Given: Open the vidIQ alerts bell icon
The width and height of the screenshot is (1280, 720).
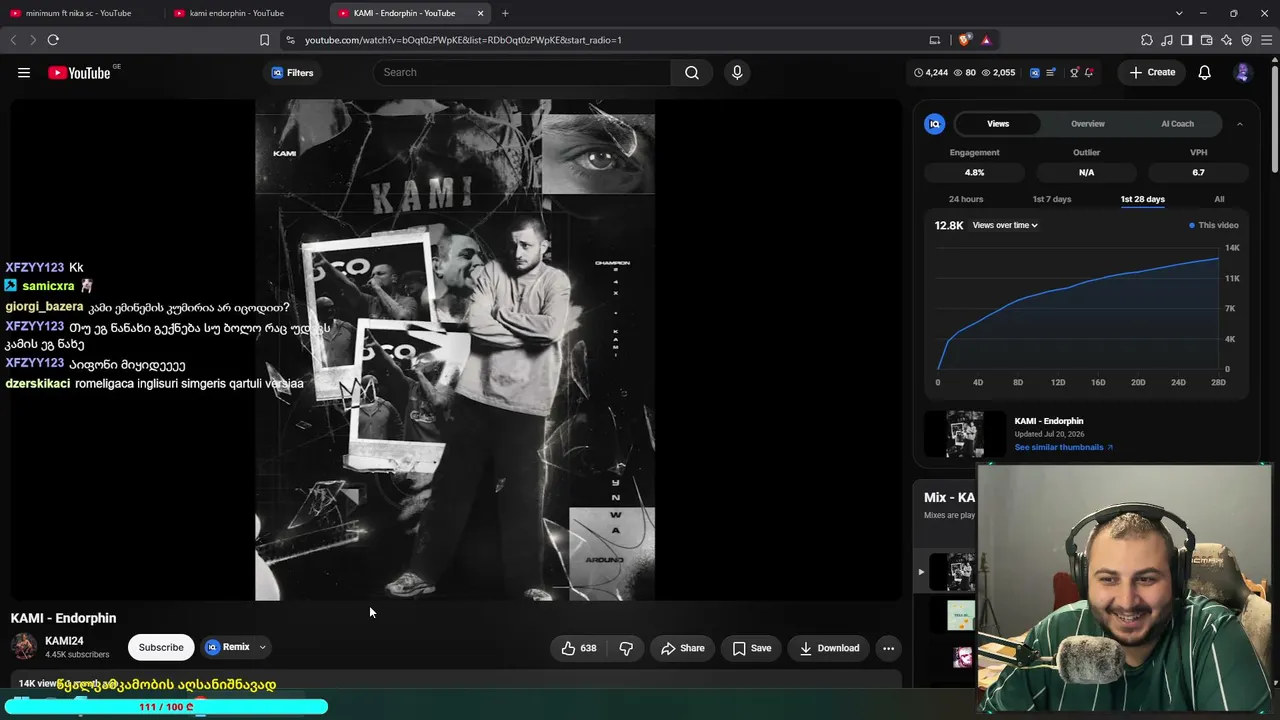Looking at the screenshot, I should (x=1089, y=72).
